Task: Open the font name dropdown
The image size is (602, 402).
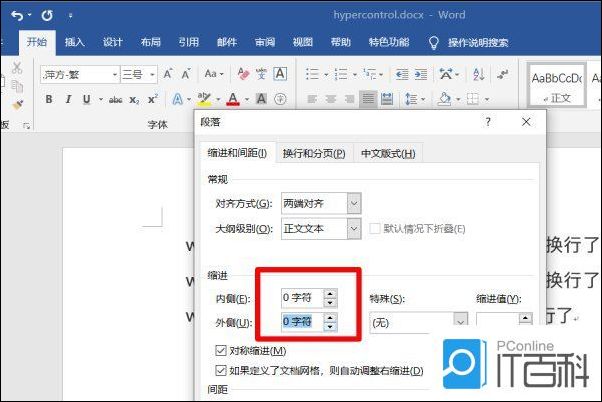Action: 115,74
